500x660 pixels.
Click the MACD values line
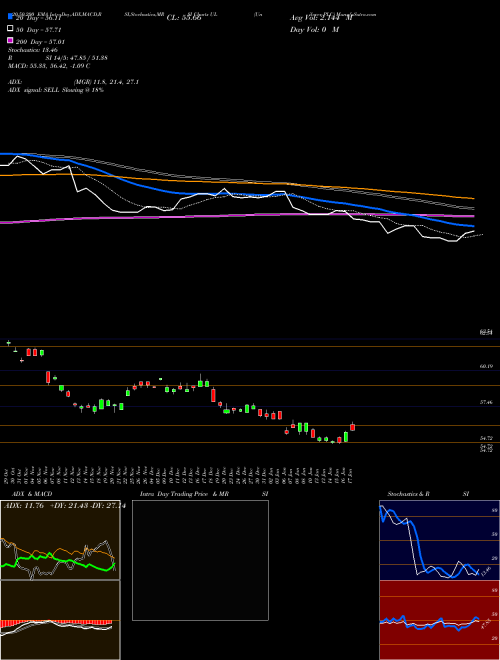pyautogui.click(x=49, y=66)
